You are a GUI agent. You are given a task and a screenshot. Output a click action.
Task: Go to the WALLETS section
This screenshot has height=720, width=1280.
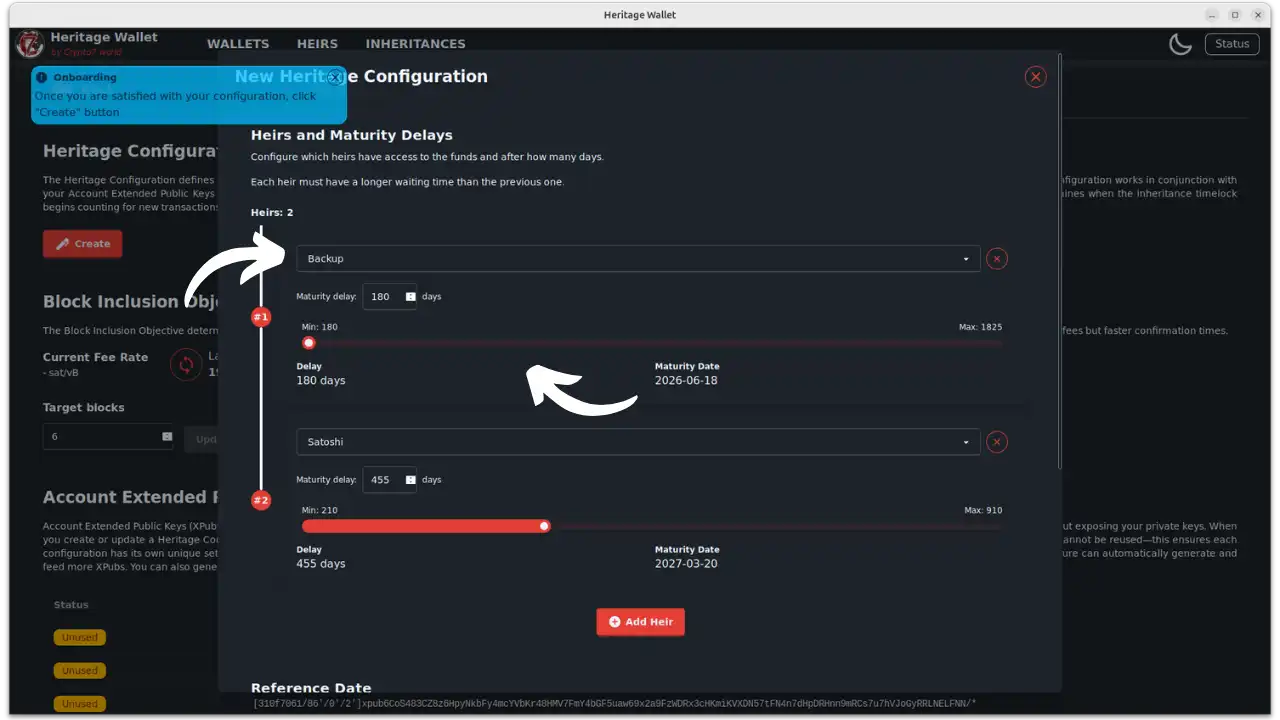(x=238, y=43)
